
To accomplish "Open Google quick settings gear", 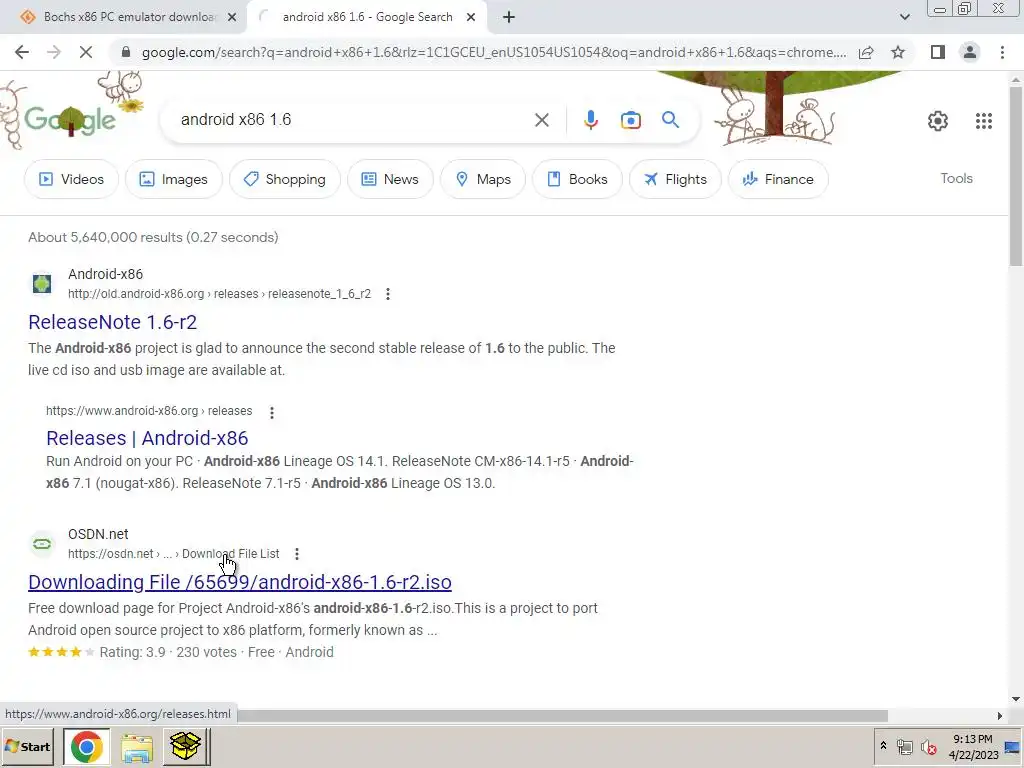I will (x=938, y=121).
